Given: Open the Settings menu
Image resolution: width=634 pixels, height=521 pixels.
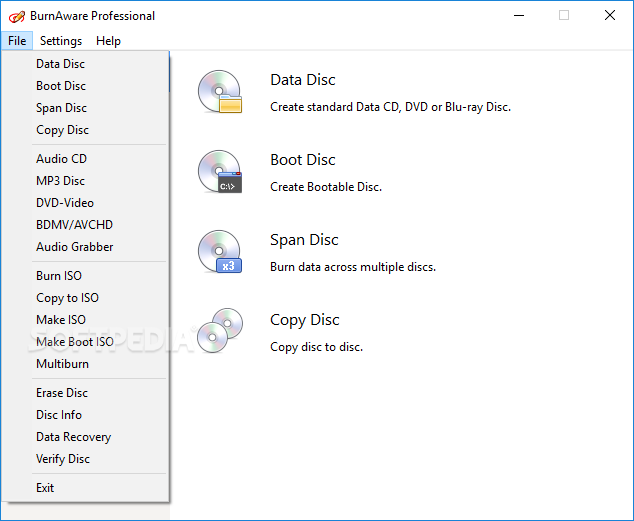Looking at the screenshot, I should (61, 41).
